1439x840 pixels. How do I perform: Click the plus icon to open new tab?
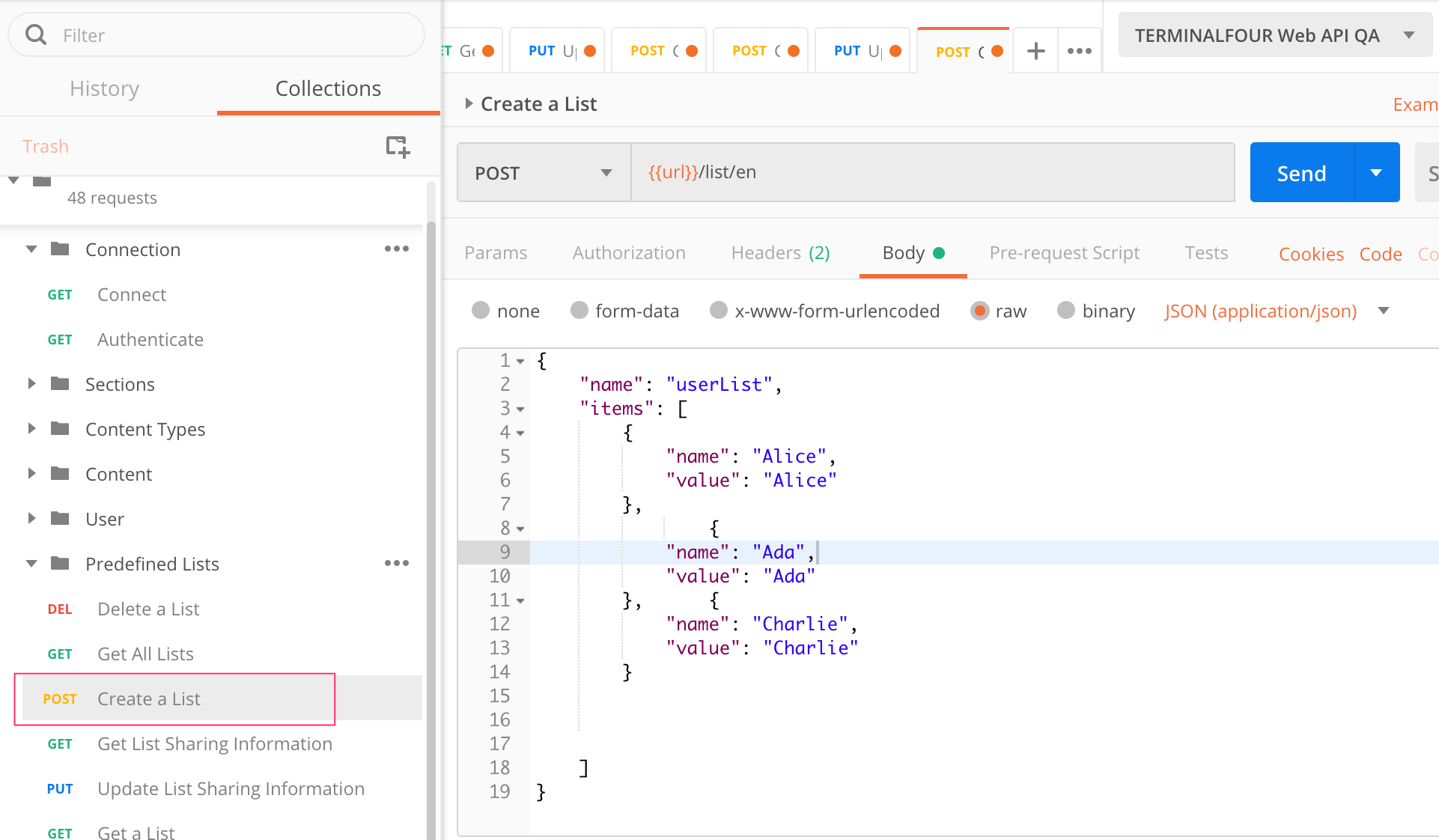click(x=1035, y=51)
